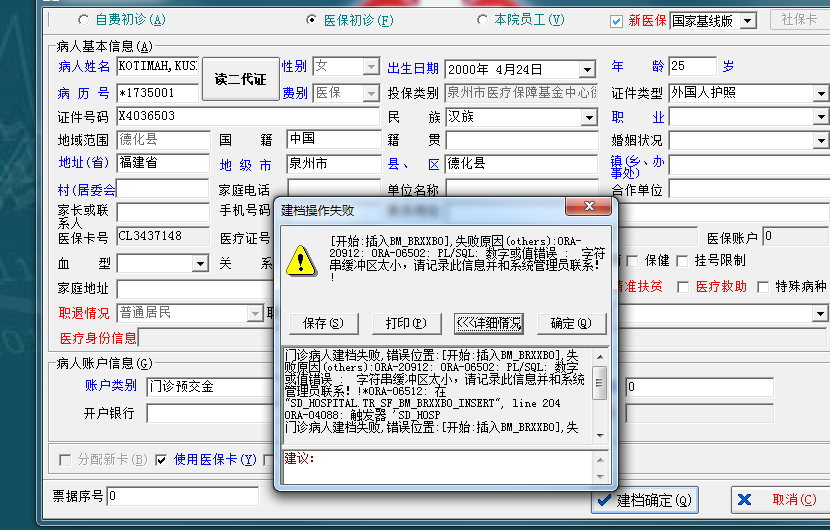The image size is (830, 530).
Task: Click the <<<详细情况 button
Action: click(489, 323)
